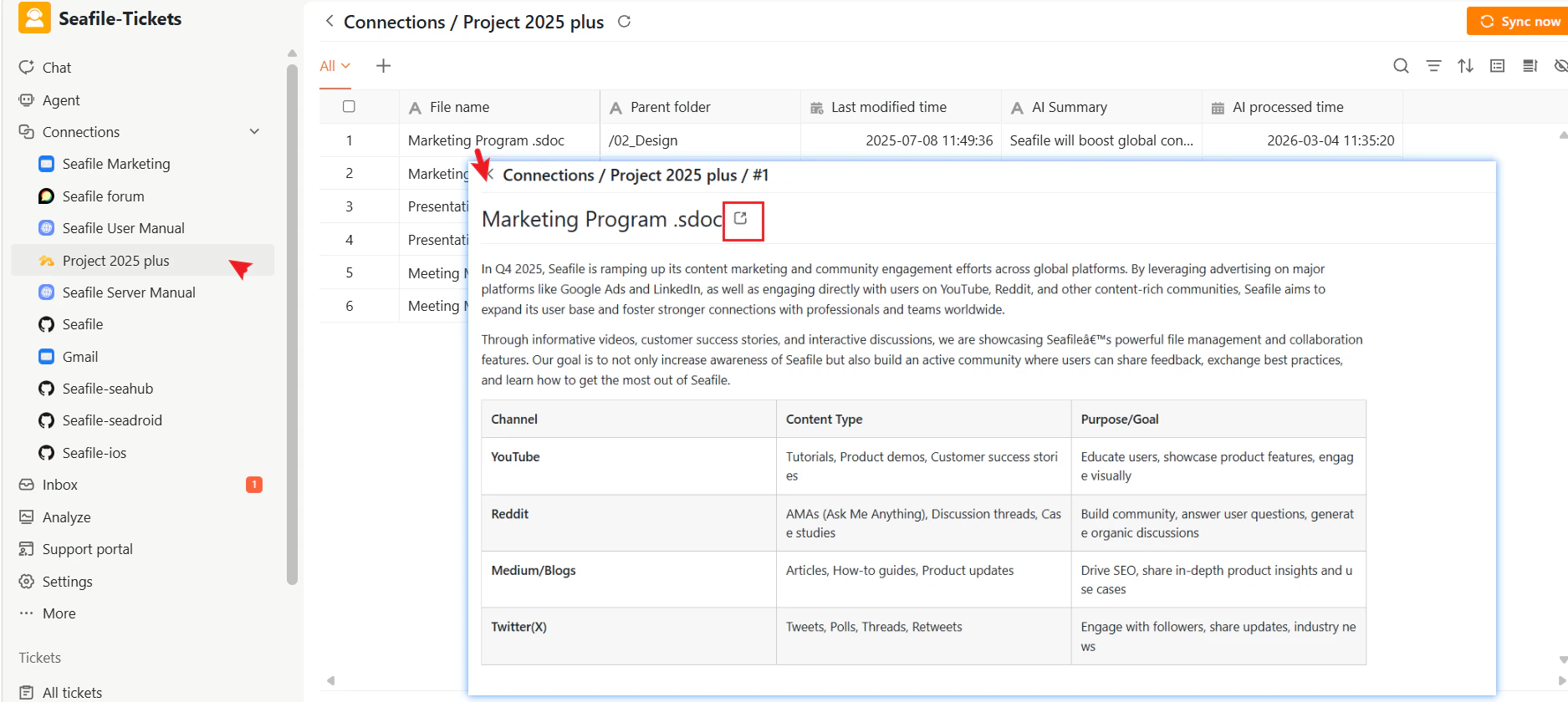This screenshot has height=702, width=1568.
Task: Click the row height icon in toolbar
Action: point(1530,66)
